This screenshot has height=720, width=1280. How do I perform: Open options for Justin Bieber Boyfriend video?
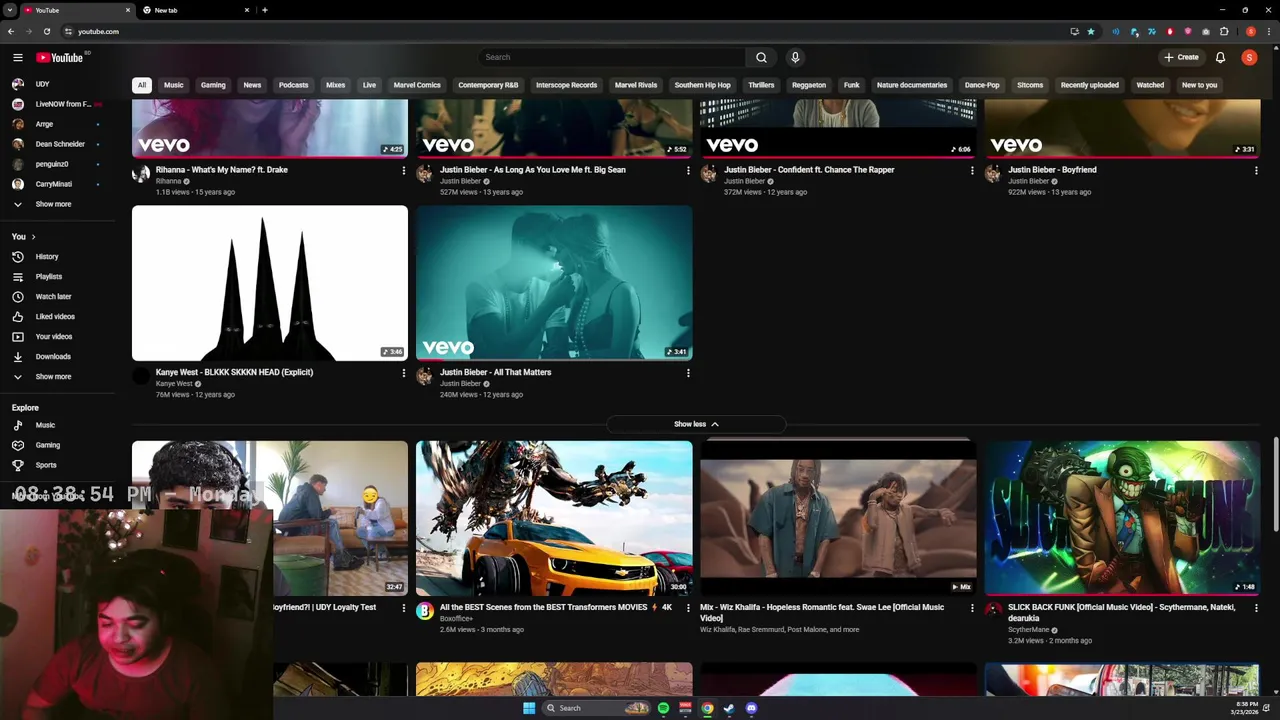click(x=1256, y=171)
